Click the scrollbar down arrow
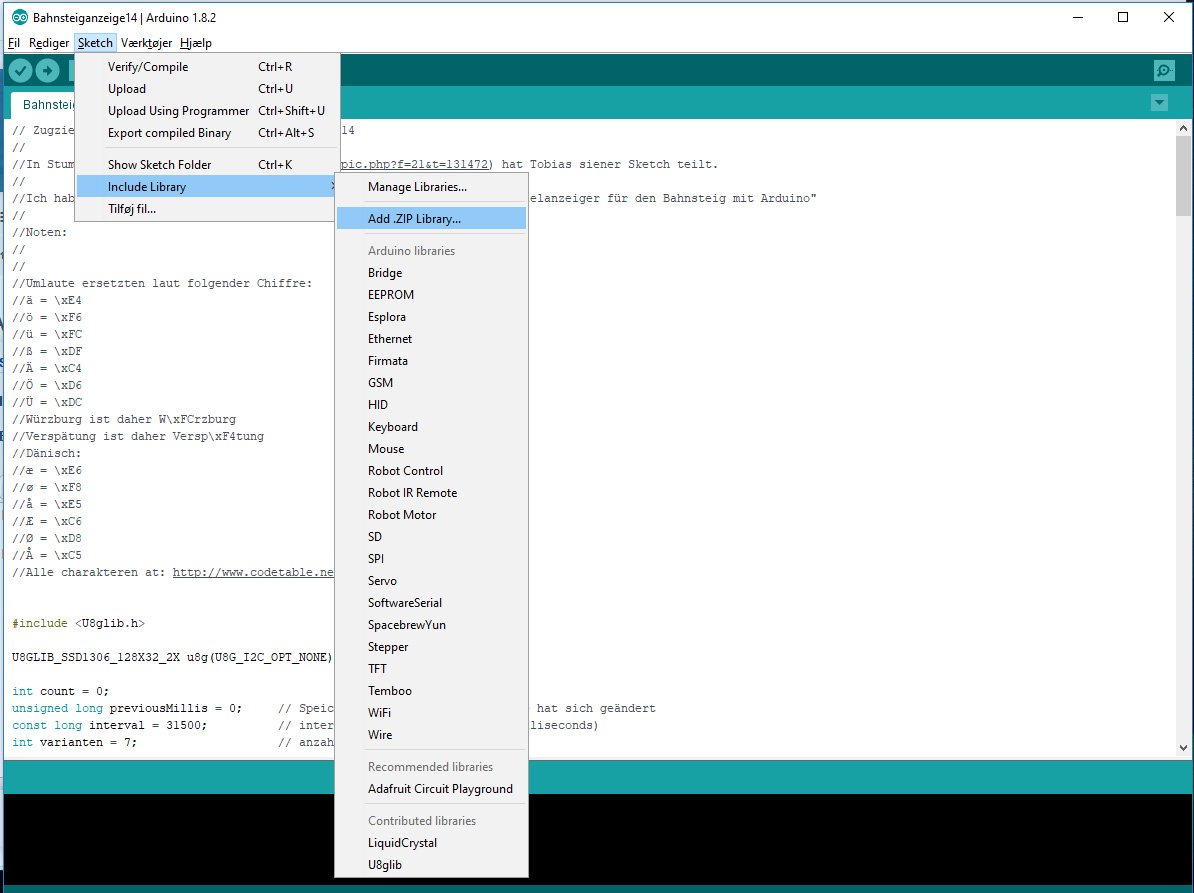The height and width of the screenshot is (893, 1194). pos(1183,748)
